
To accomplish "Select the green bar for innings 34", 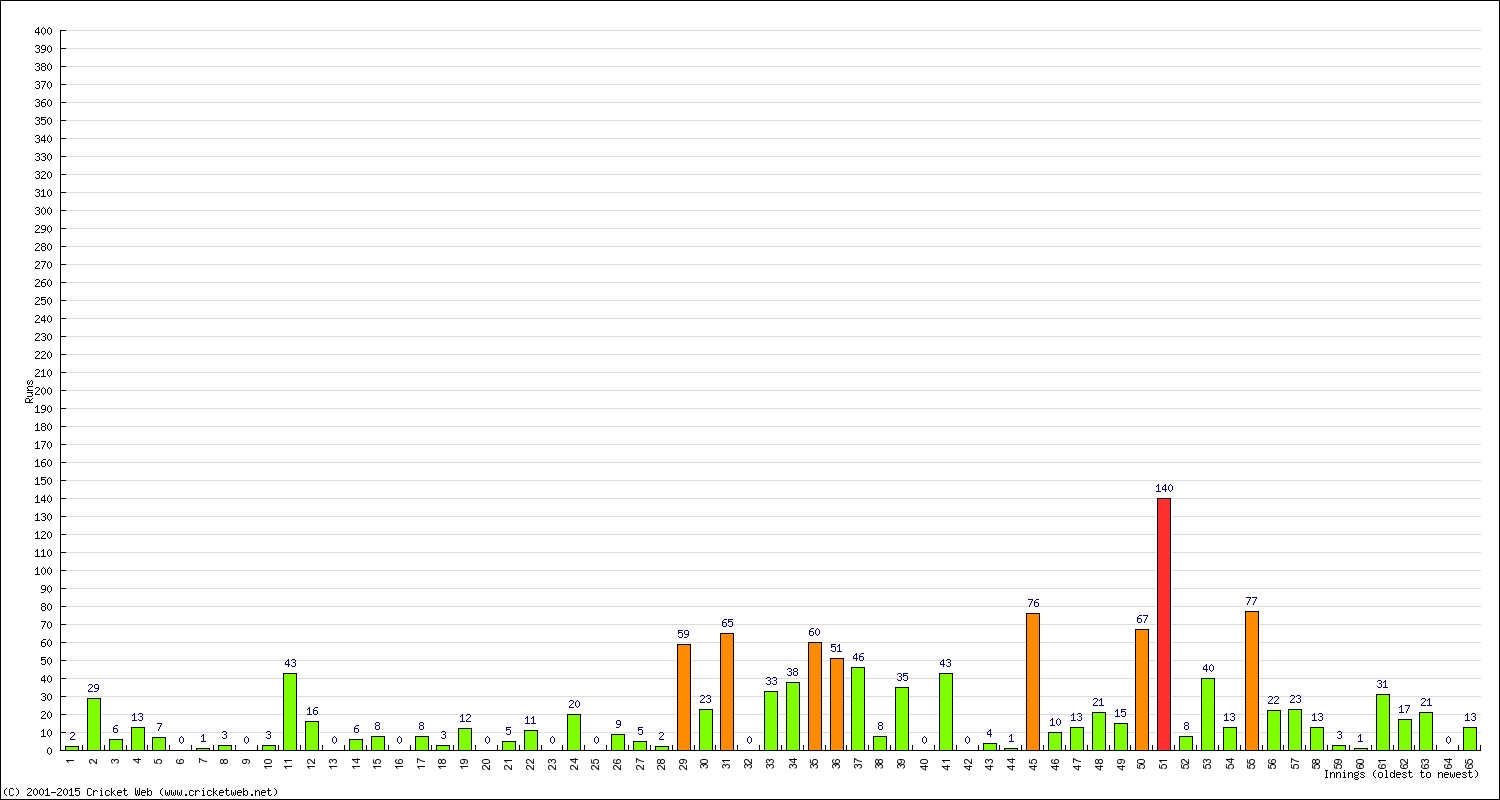I will [793, 716].
